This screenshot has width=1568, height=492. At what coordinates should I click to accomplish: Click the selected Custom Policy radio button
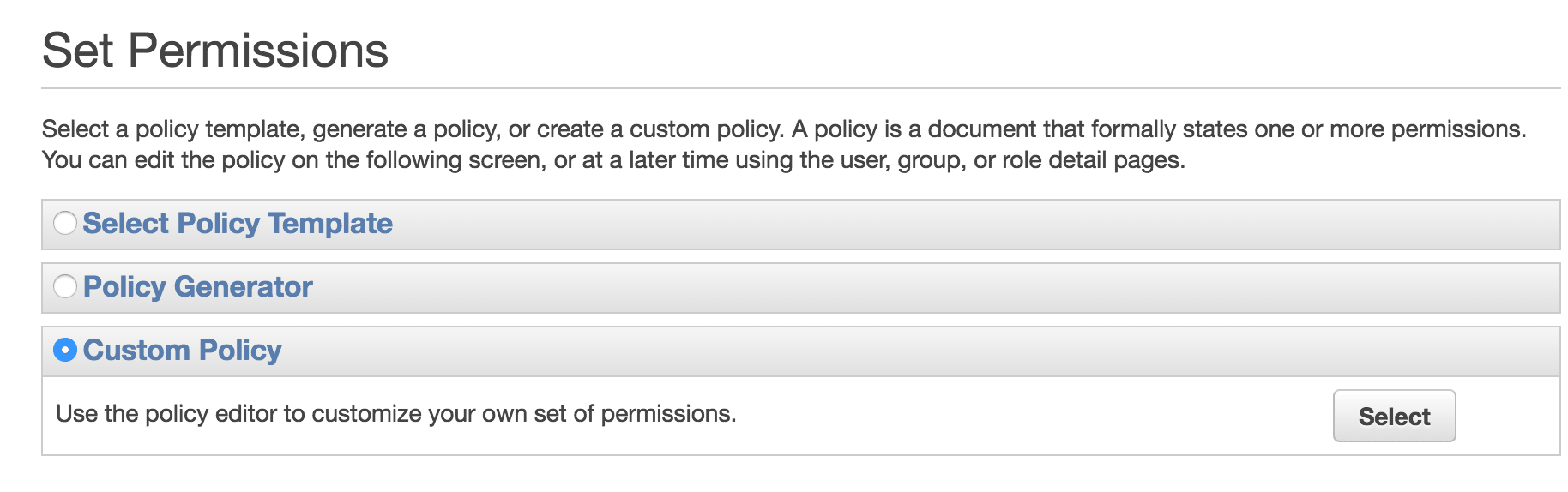65,350
